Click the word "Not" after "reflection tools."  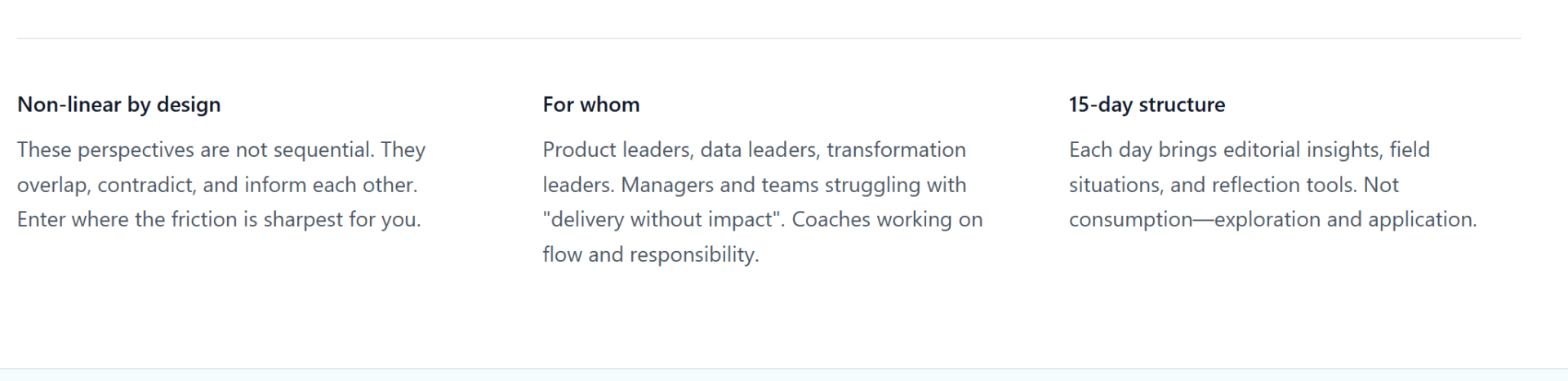coord(1381,185)
